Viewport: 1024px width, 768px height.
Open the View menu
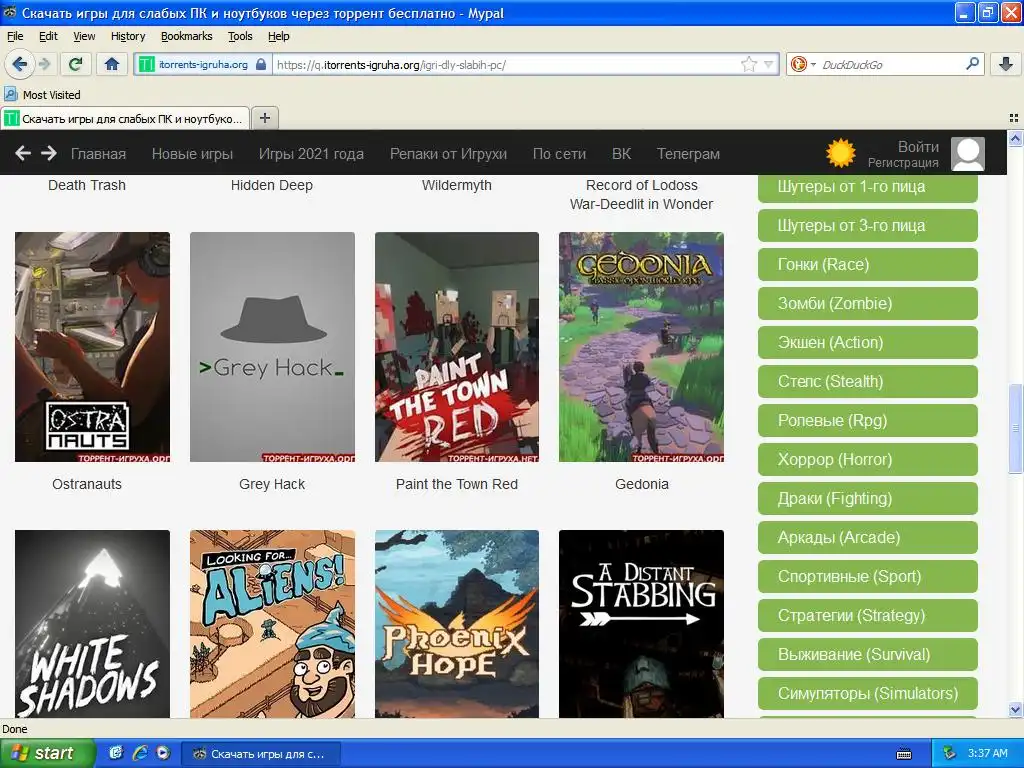[x=84, y=36]
